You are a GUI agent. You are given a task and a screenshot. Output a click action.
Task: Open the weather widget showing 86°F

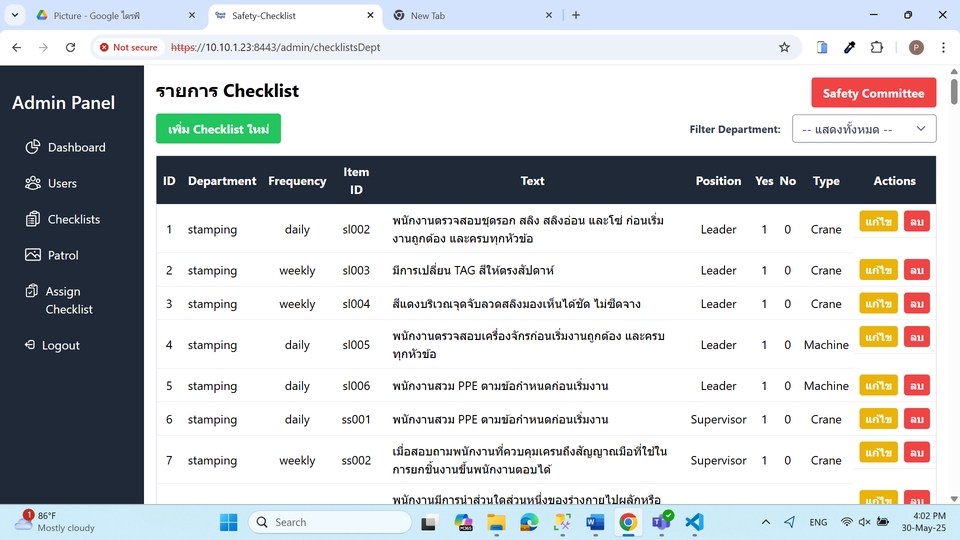[x=55, y=522]
